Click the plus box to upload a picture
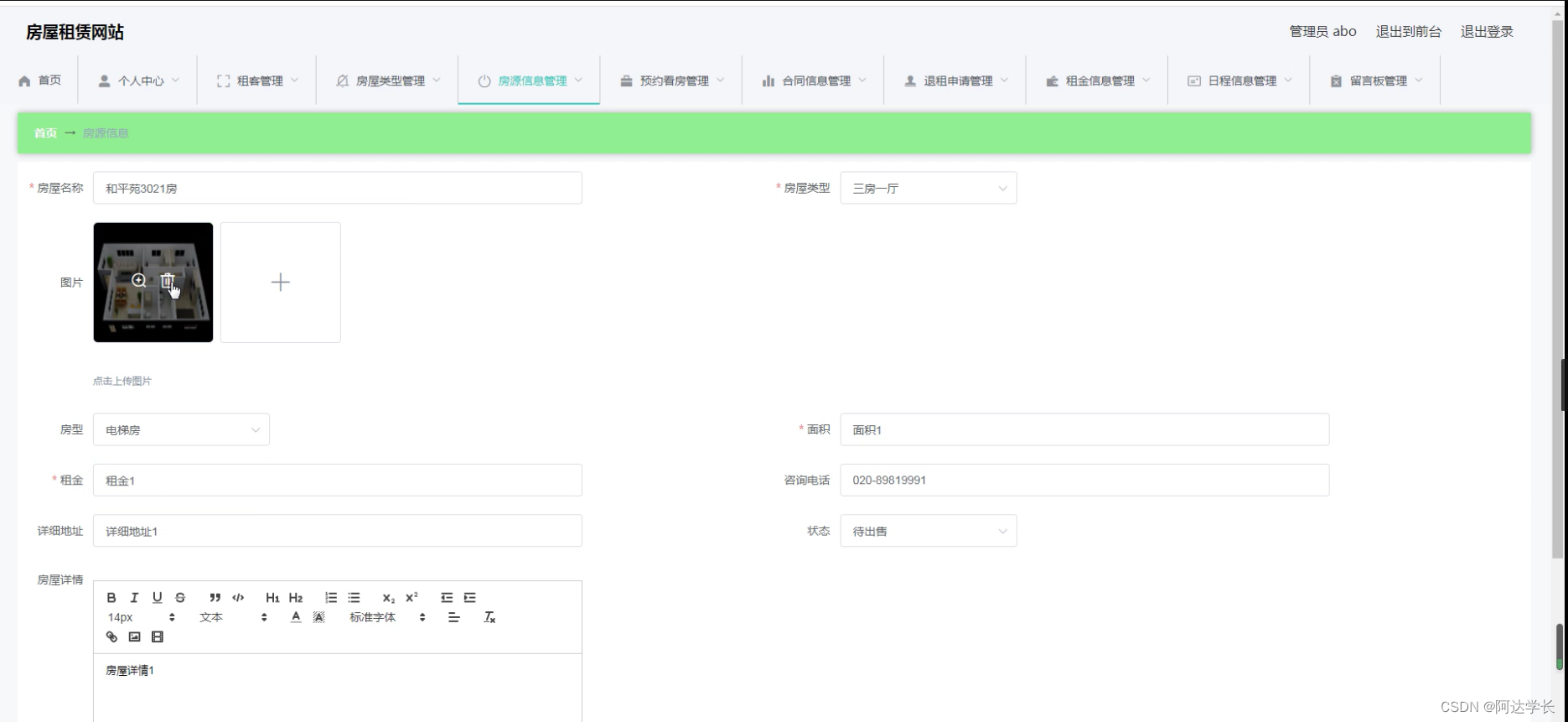The height and width of the screenshot is (722, 1568). pos(281,282)
